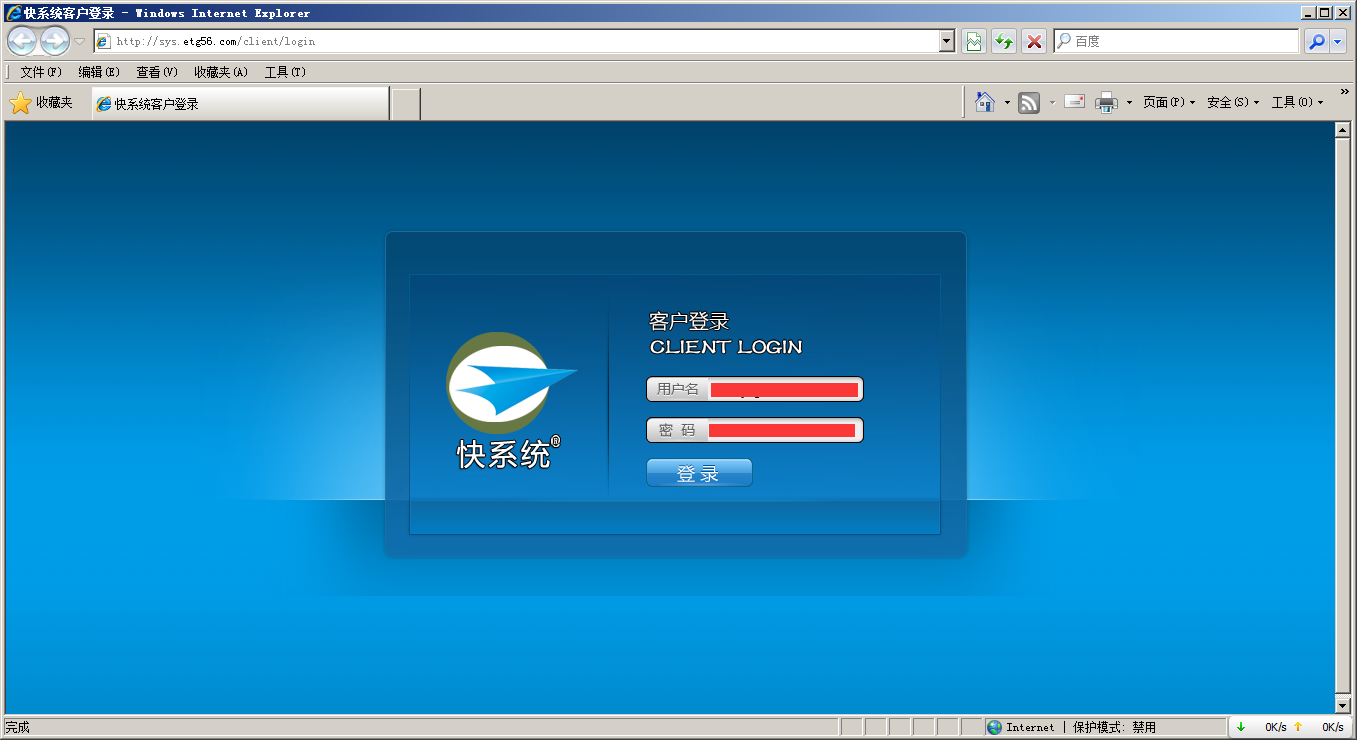1357x740 pixels.
Task: Click the CLIENT LOGIN heading text
Action: 726,347
